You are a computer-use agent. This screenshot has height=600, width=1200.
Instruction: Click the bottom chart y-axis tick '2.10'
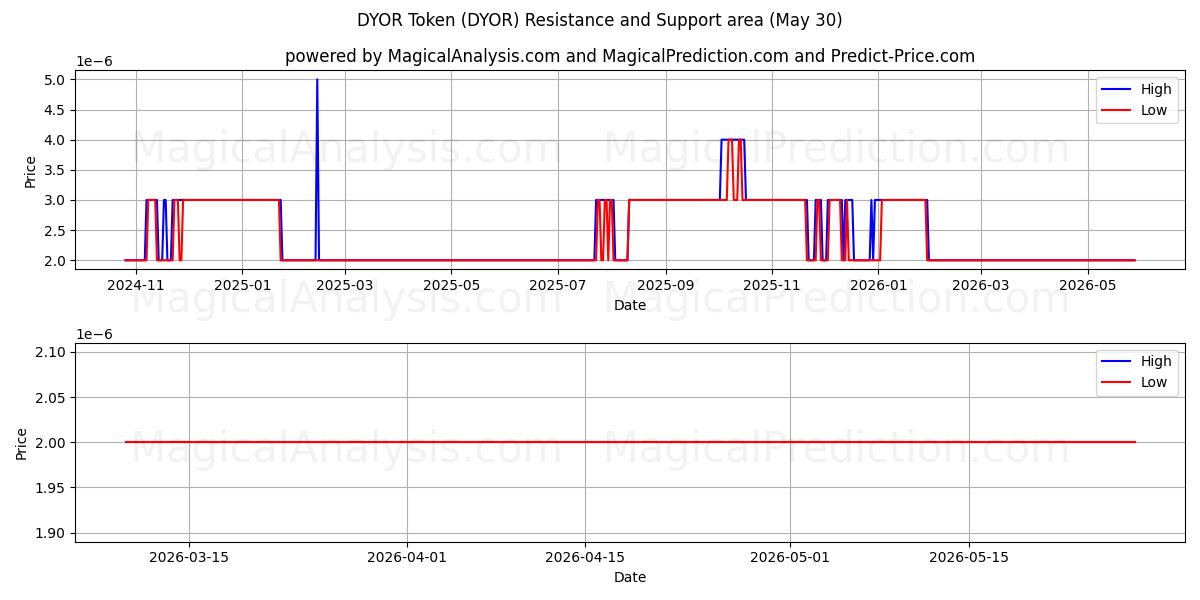(50, 352)
